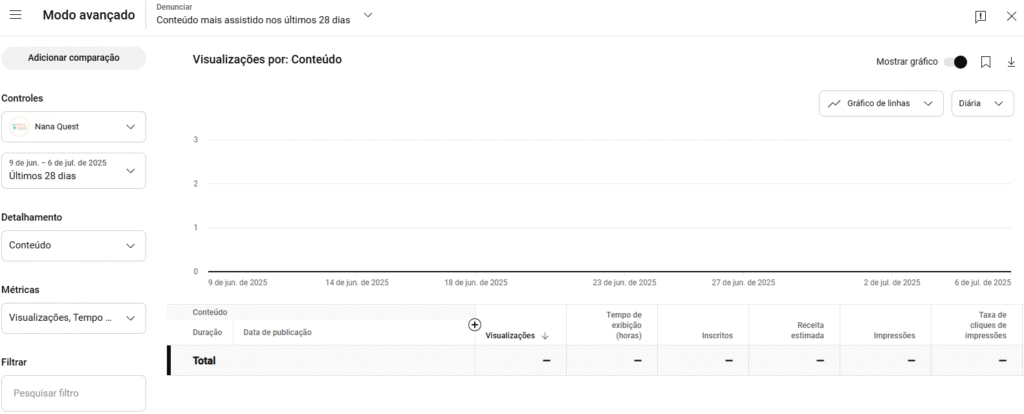Click the Nana Quest channel avatar icon
The height and width of the screenshot is (414, 1024).
coord(20,127)
